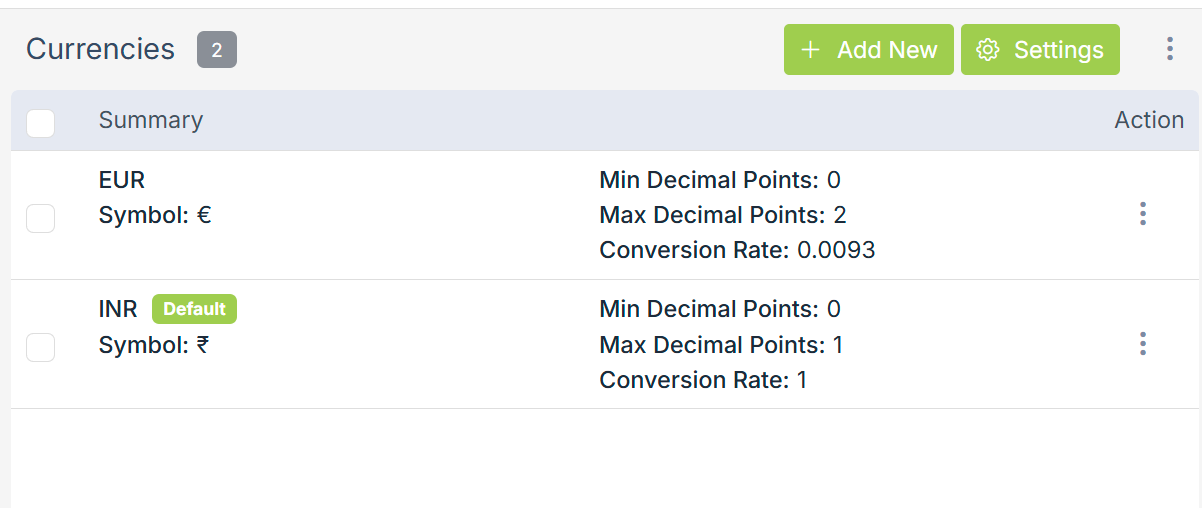
Task: Click the Currencies page title
Action: [100, 49]
